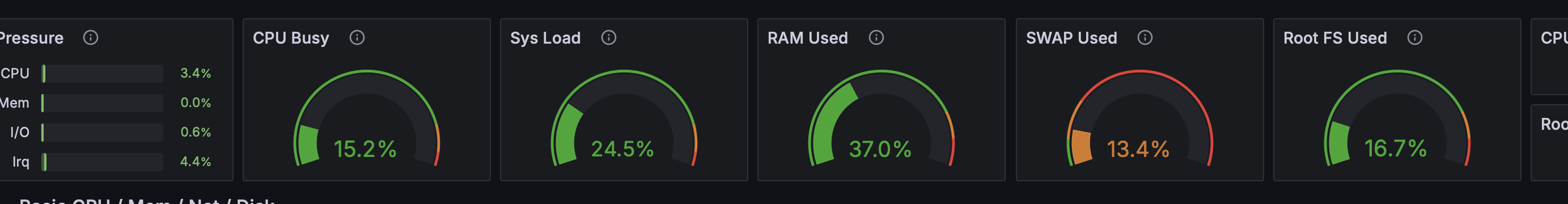Click the 0.6% I/O pressure value
This screenshot has height=204, width=1568.
(x=196, y=132)
